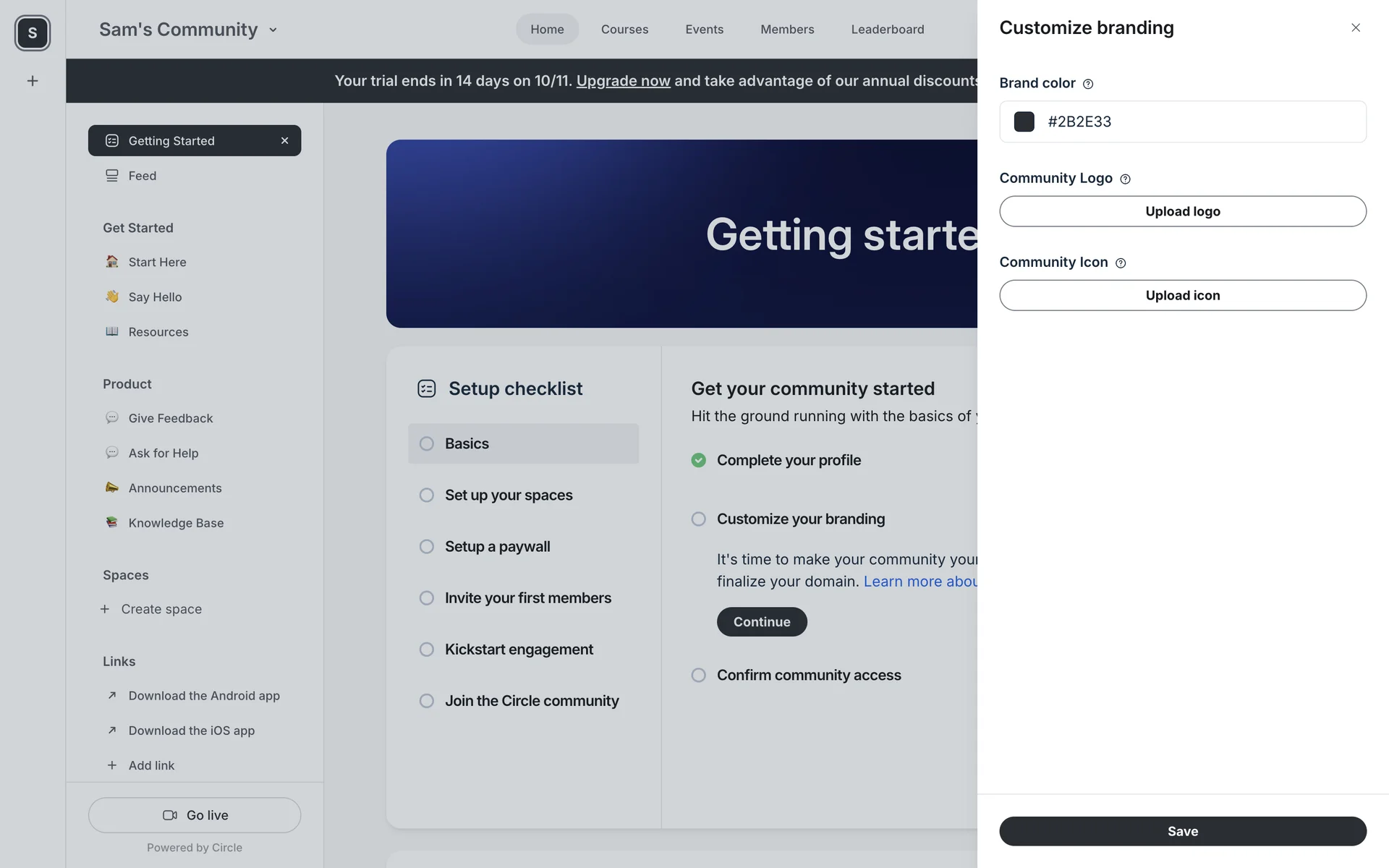Dismiss Getting Started with its X icon
Screen dimensions: 1389x868
[x=284, y=141]
